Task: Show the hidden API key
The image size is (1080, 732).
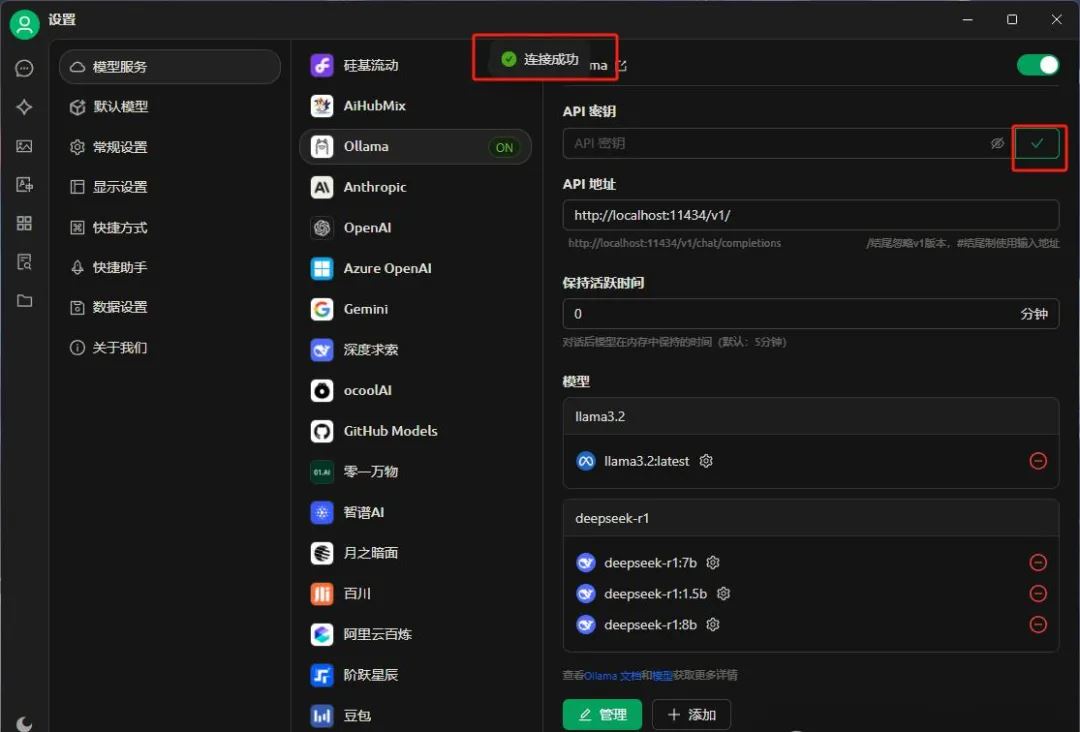Action: [x=997, y=143]
